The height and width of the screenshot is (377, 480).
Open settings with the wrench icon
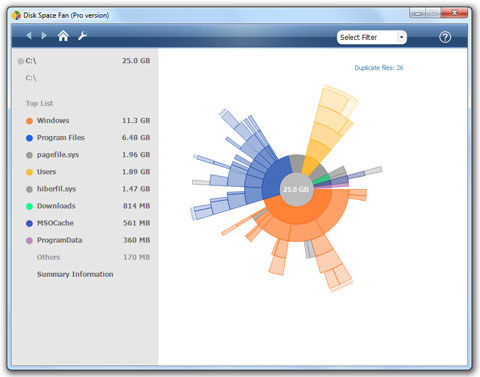[x=82, y=36]
